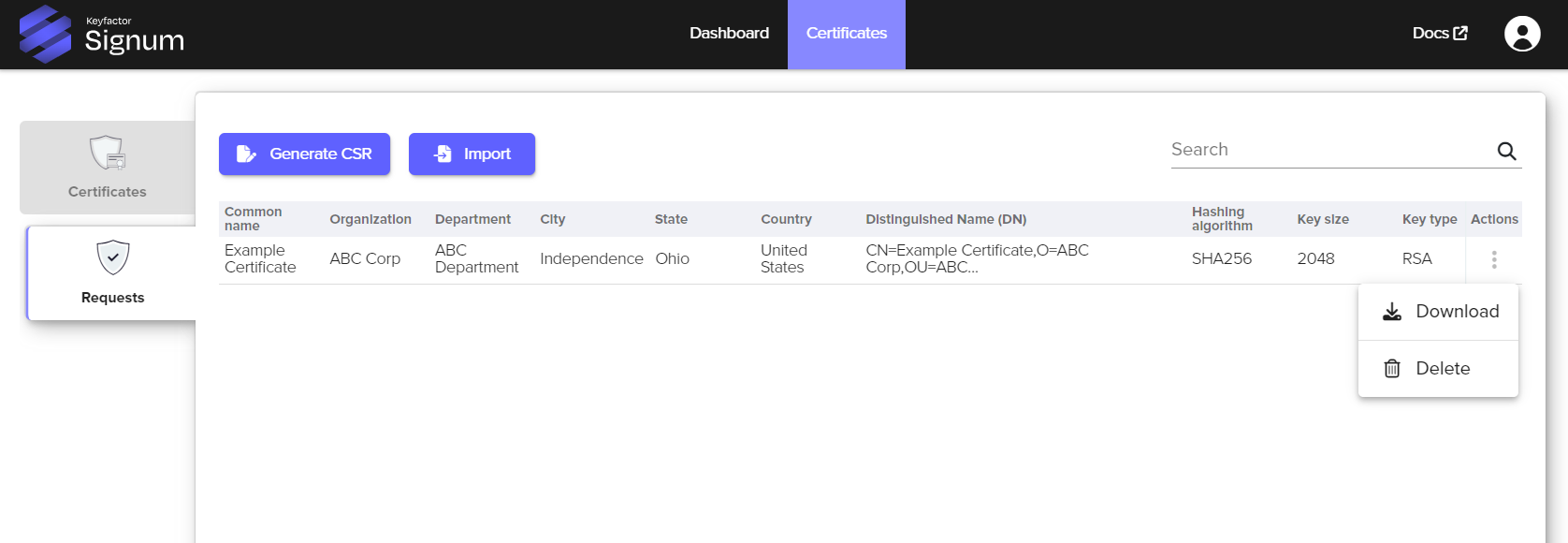Click the trash icon in actions menu
Image resolution: width=1568 pixels, height=543 pixels.
coord(1392,369)
